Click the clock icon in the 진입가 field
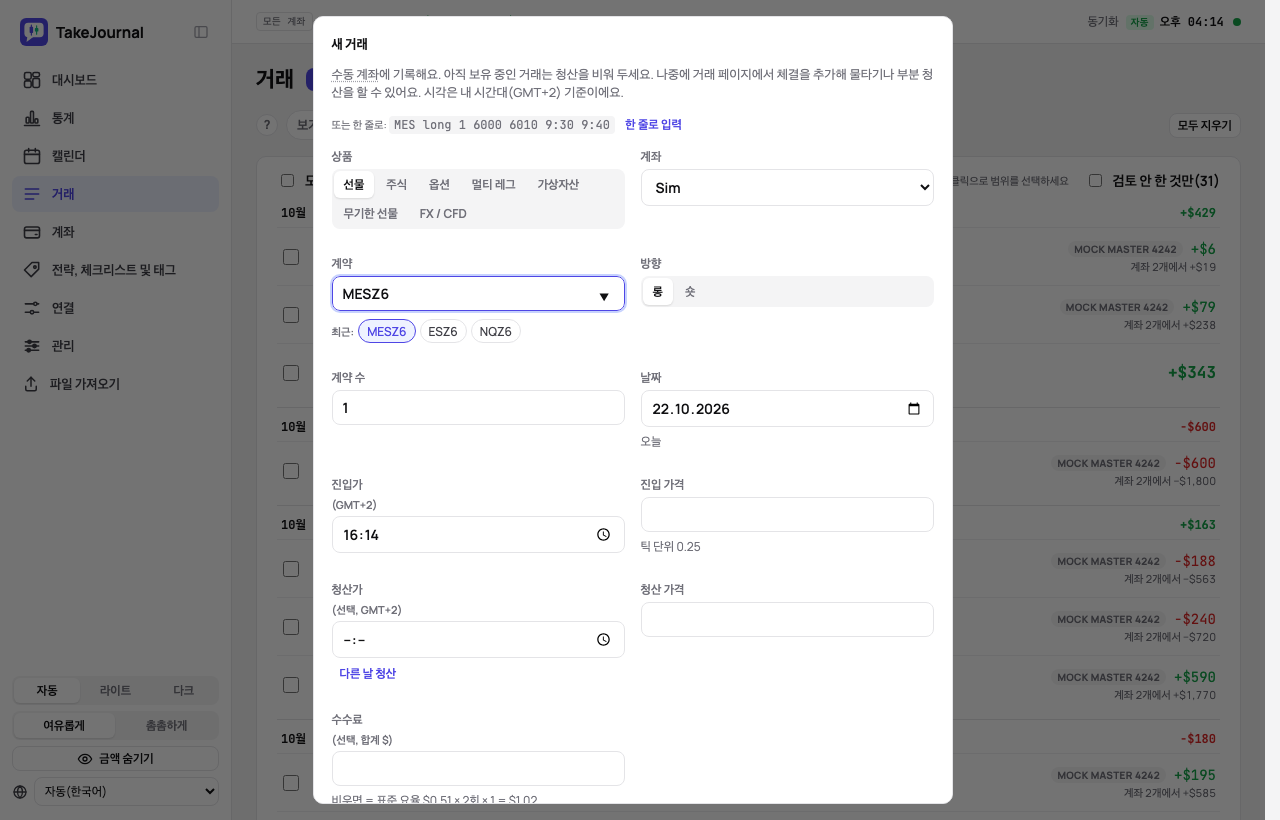1280x820 pixels. [603, 535]
